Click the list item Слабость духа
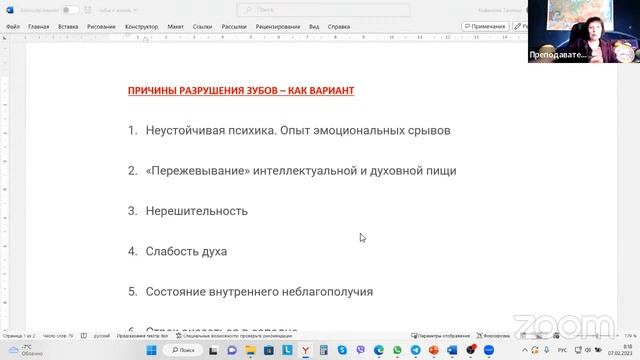Image resolution: width=640 pixels, height=360 pixels. point(187,251)
